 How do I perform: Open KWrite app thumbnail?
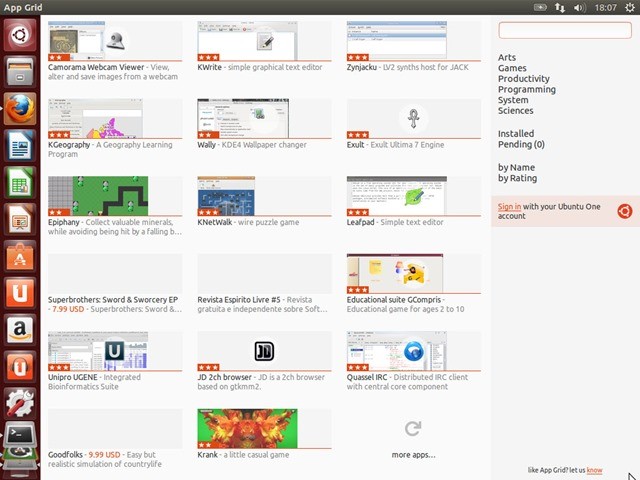[264, 41]
